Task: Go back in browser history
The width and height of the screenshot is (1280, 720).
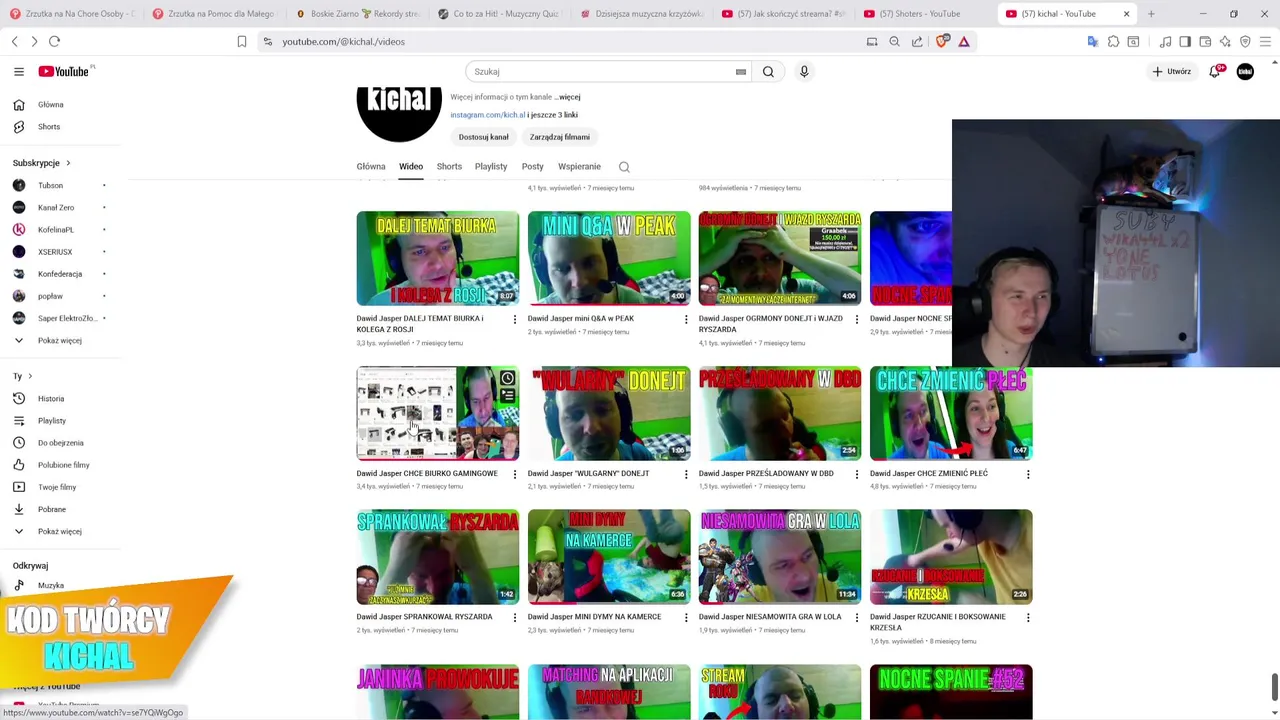Action: point(15,41)
